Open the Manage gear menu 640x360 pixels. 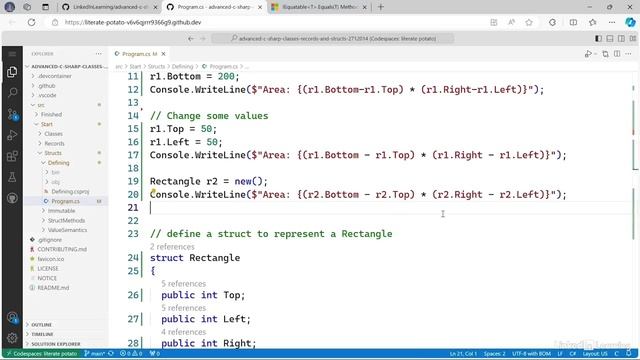point(12,338)
